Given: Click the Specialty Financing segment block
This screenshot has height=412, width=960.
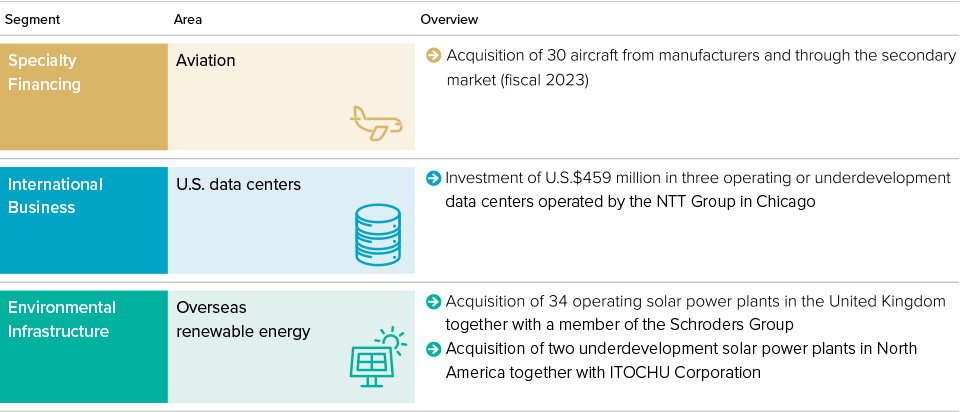Looking at the screenshot, I should 84,97.
